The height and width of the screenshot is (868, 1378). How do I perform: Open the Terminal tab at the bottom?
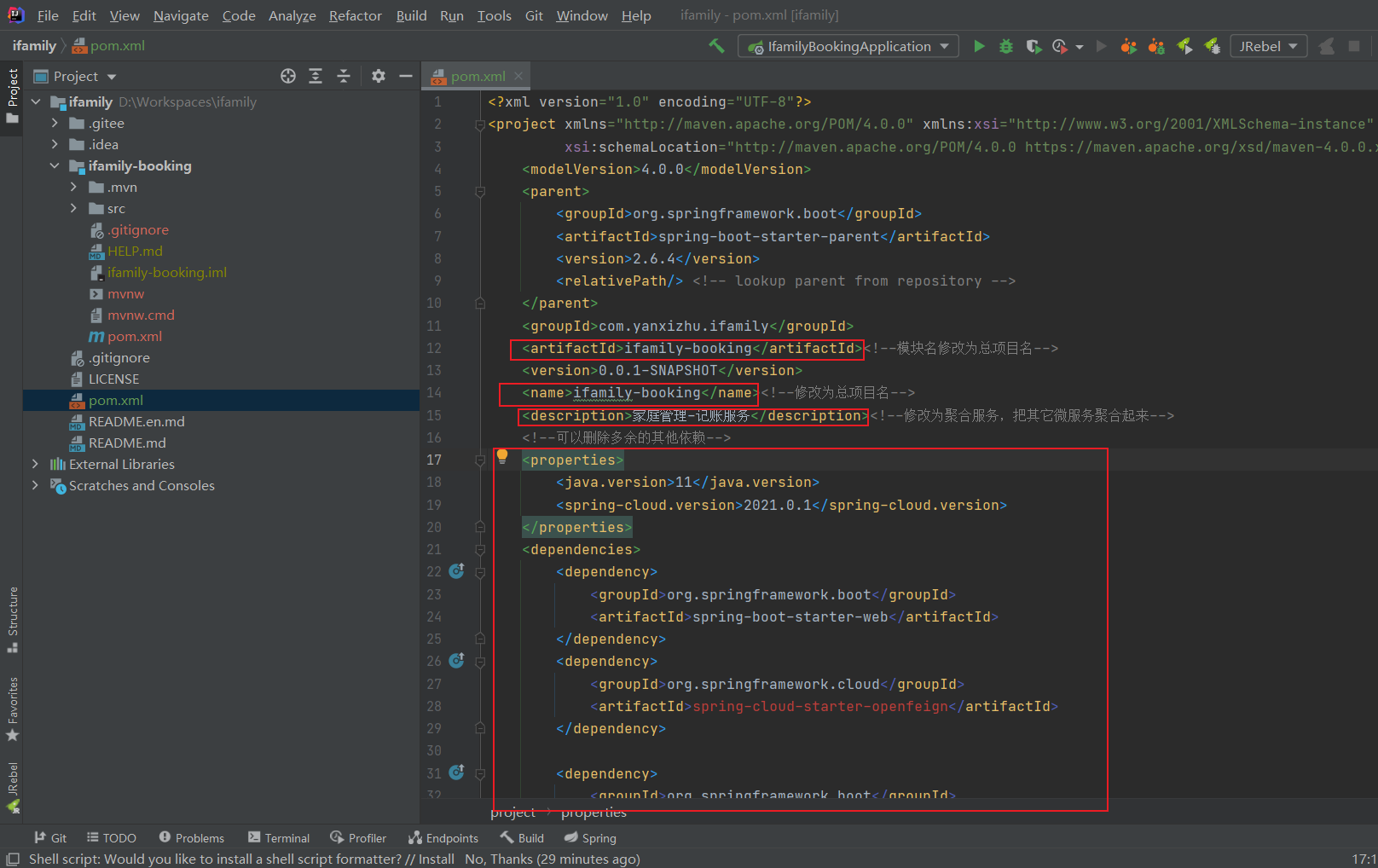[x=279, y=838]
